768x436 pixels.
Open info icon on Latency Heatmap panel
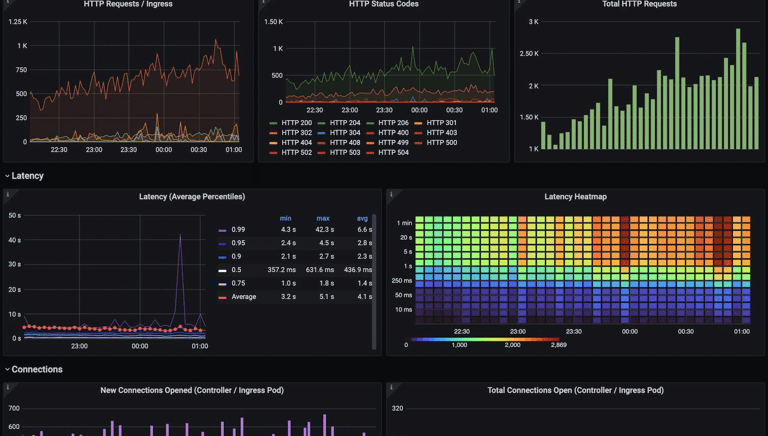tap(391, 194)
